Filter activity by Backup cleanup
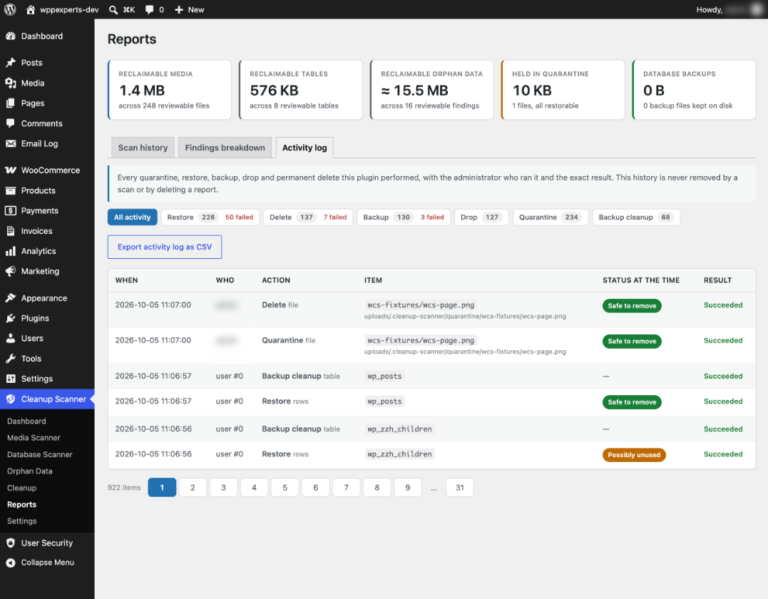Screen dimensions: 768x599 click(636, 217)
